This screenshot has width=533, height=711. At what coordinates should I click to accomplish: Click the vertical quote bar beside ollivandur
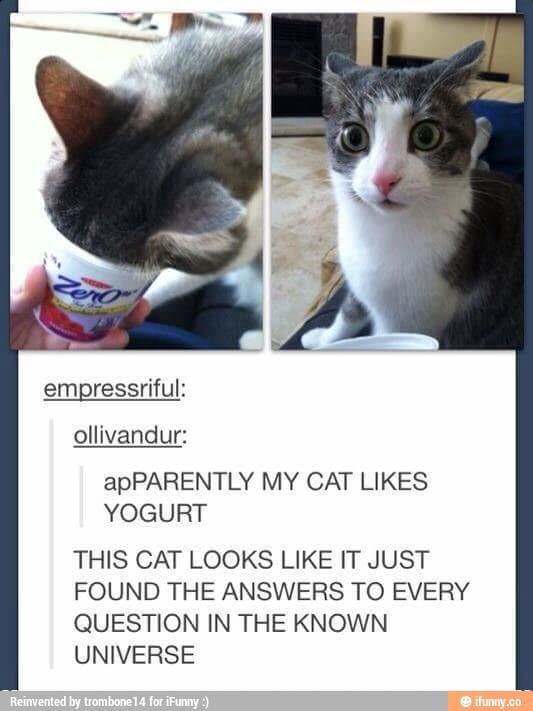point(52,543)
